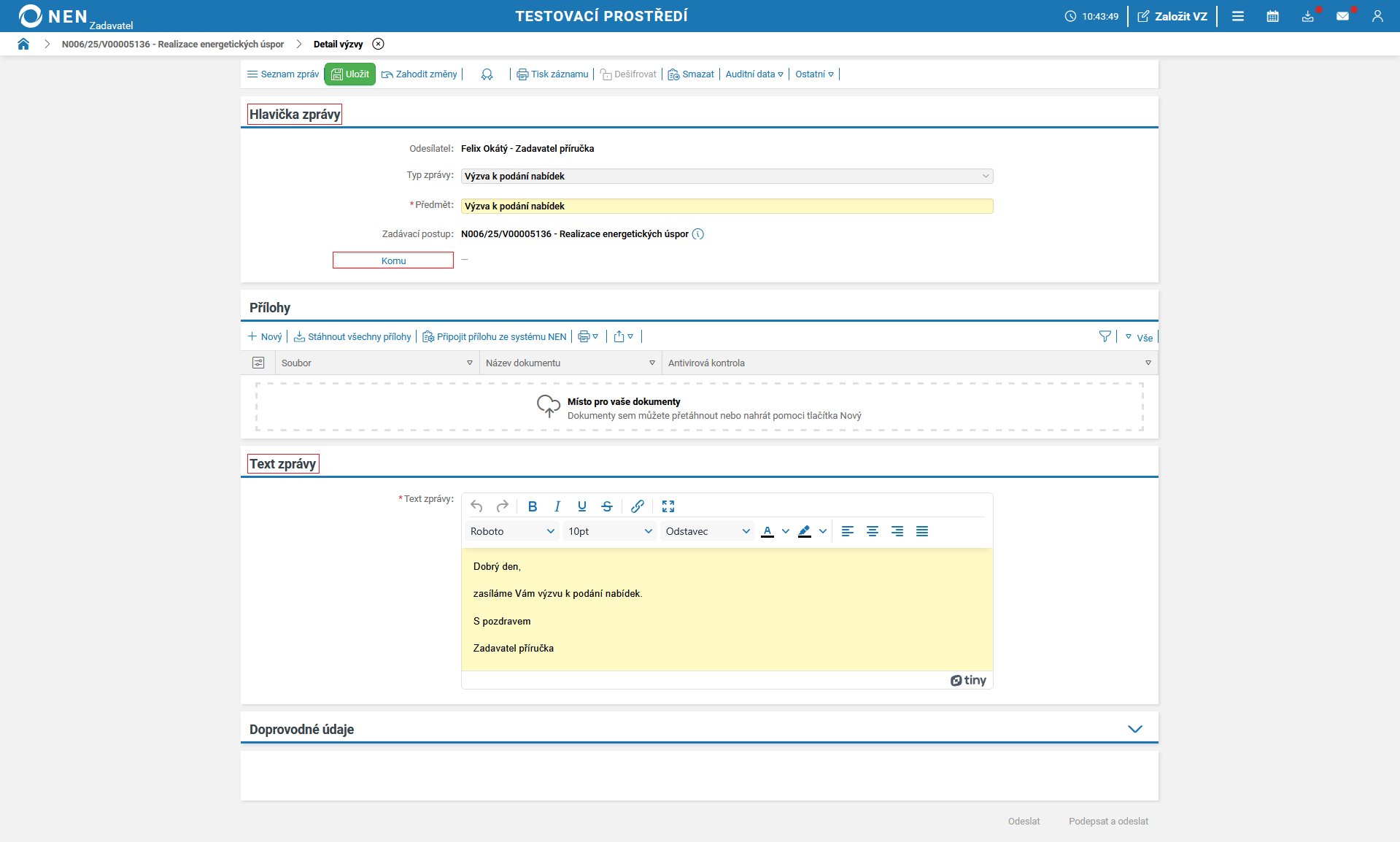Click the user profile icon

point(1377,16)
